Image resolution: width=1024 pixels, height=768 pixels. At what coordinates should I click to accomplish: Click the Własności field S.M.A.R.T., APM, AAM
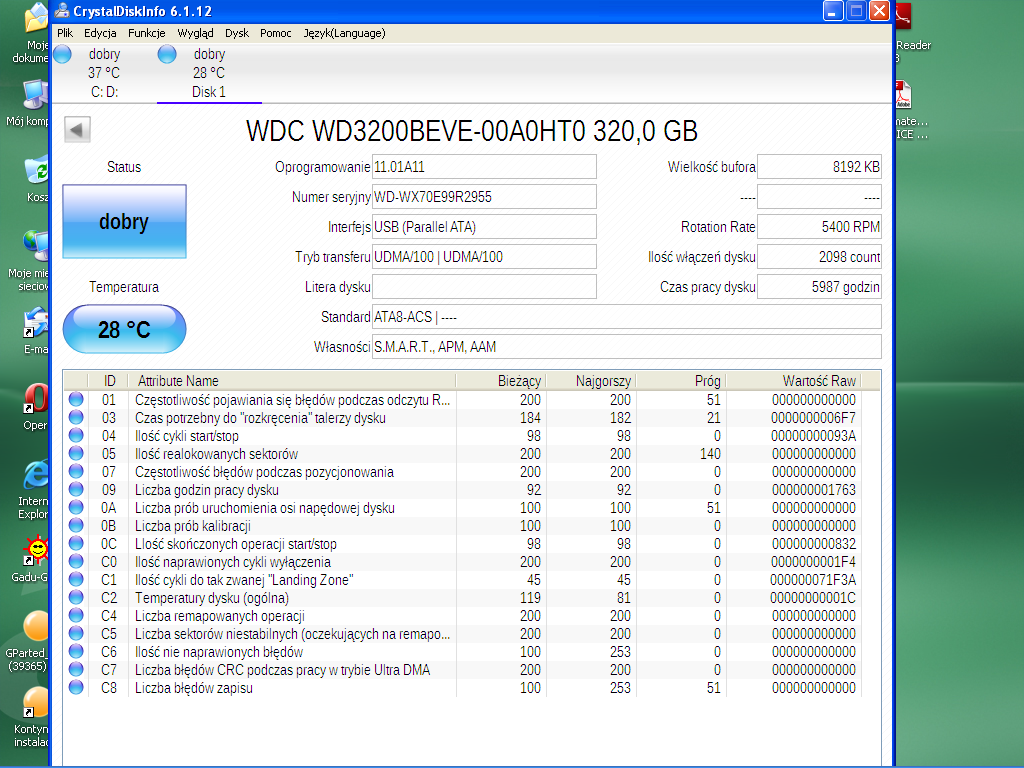tap(627, 347)
